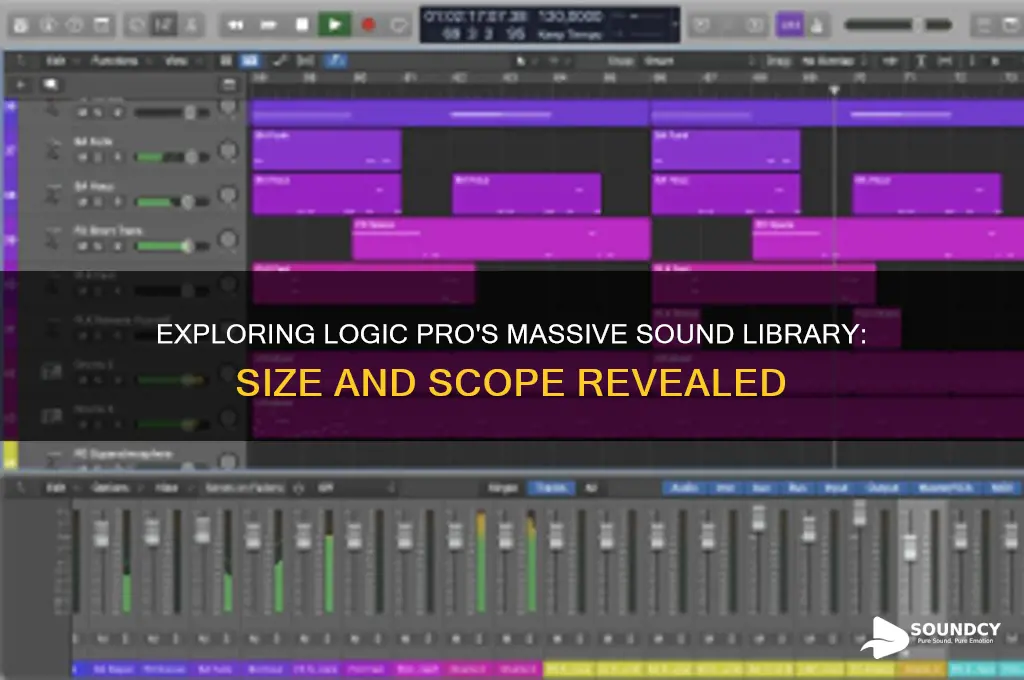Click the tempo value in LCD
This screenshot has width=1024, height=680.
tap(569, 16)
